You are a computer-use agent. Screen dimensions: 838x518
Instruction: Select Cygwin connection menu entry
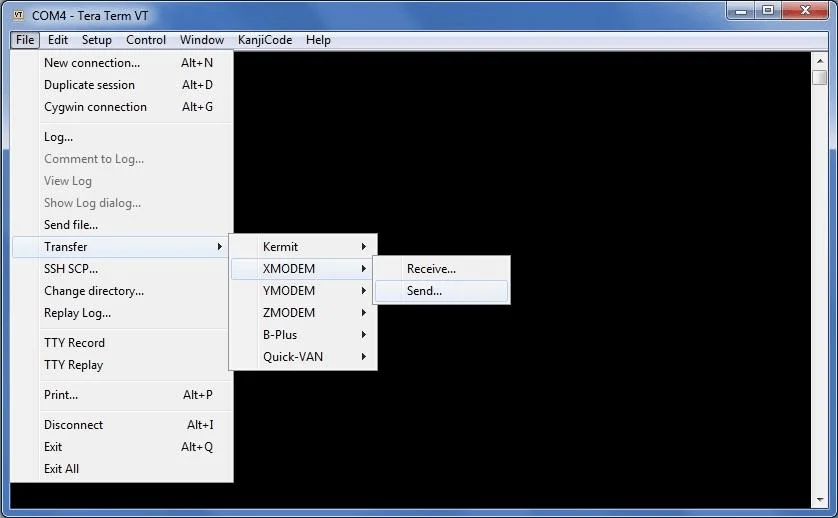point(122,107)
